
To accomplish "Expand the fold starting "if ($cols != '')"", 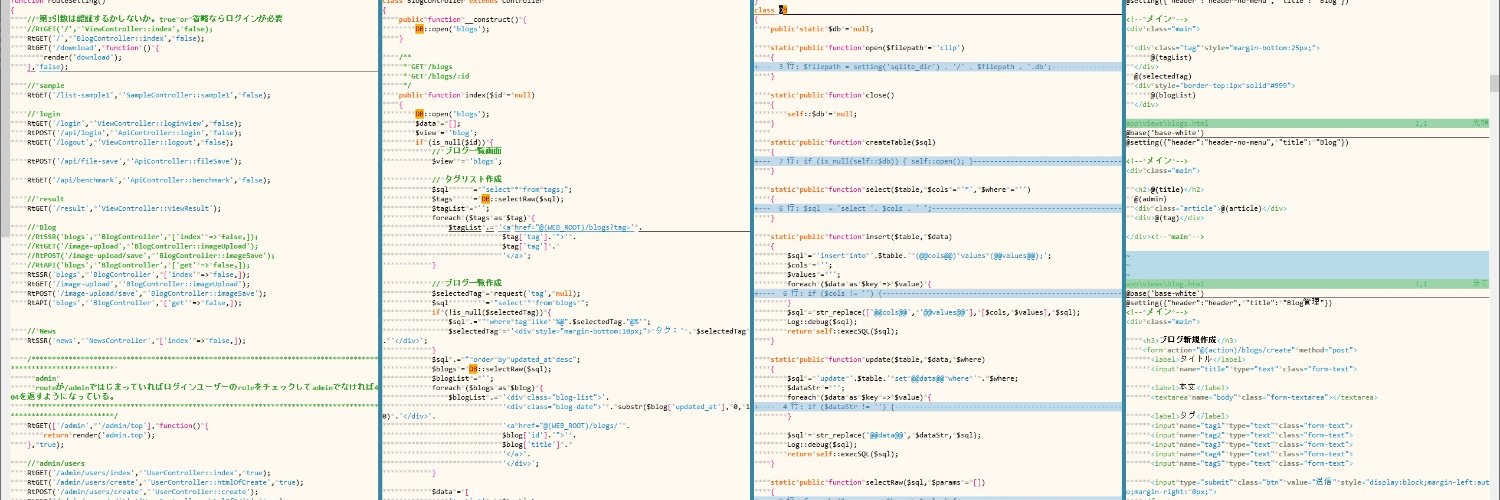I will 938,294.
